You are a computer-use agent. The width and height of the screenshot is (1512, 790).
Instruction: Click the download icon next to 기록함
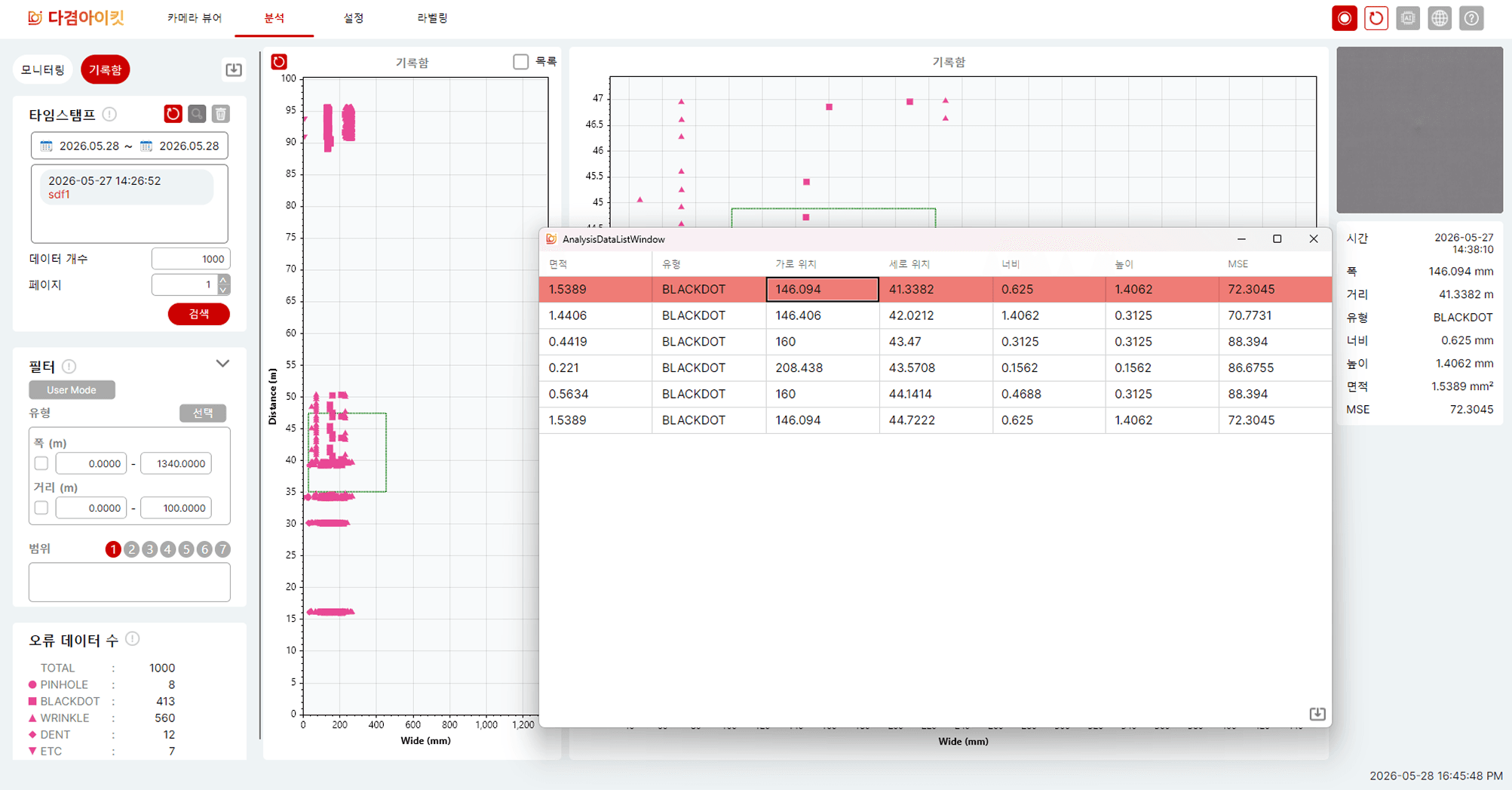(x=234, y=69)
